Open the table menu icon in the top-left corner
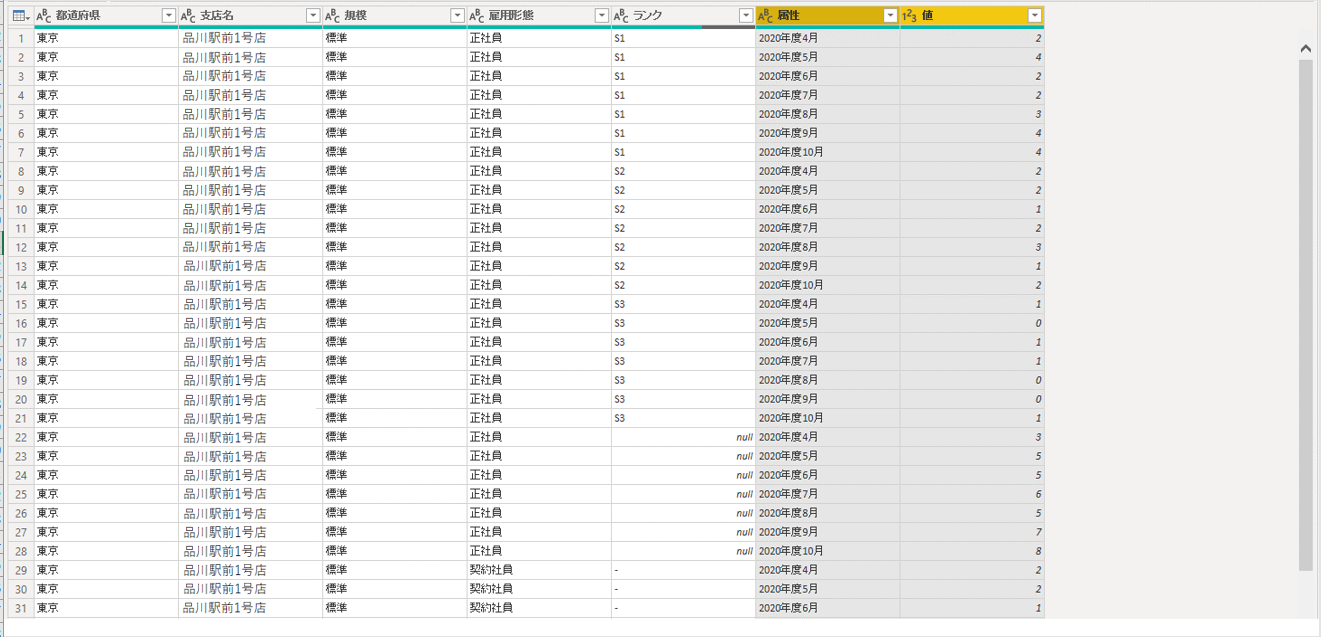 [20, 16]
